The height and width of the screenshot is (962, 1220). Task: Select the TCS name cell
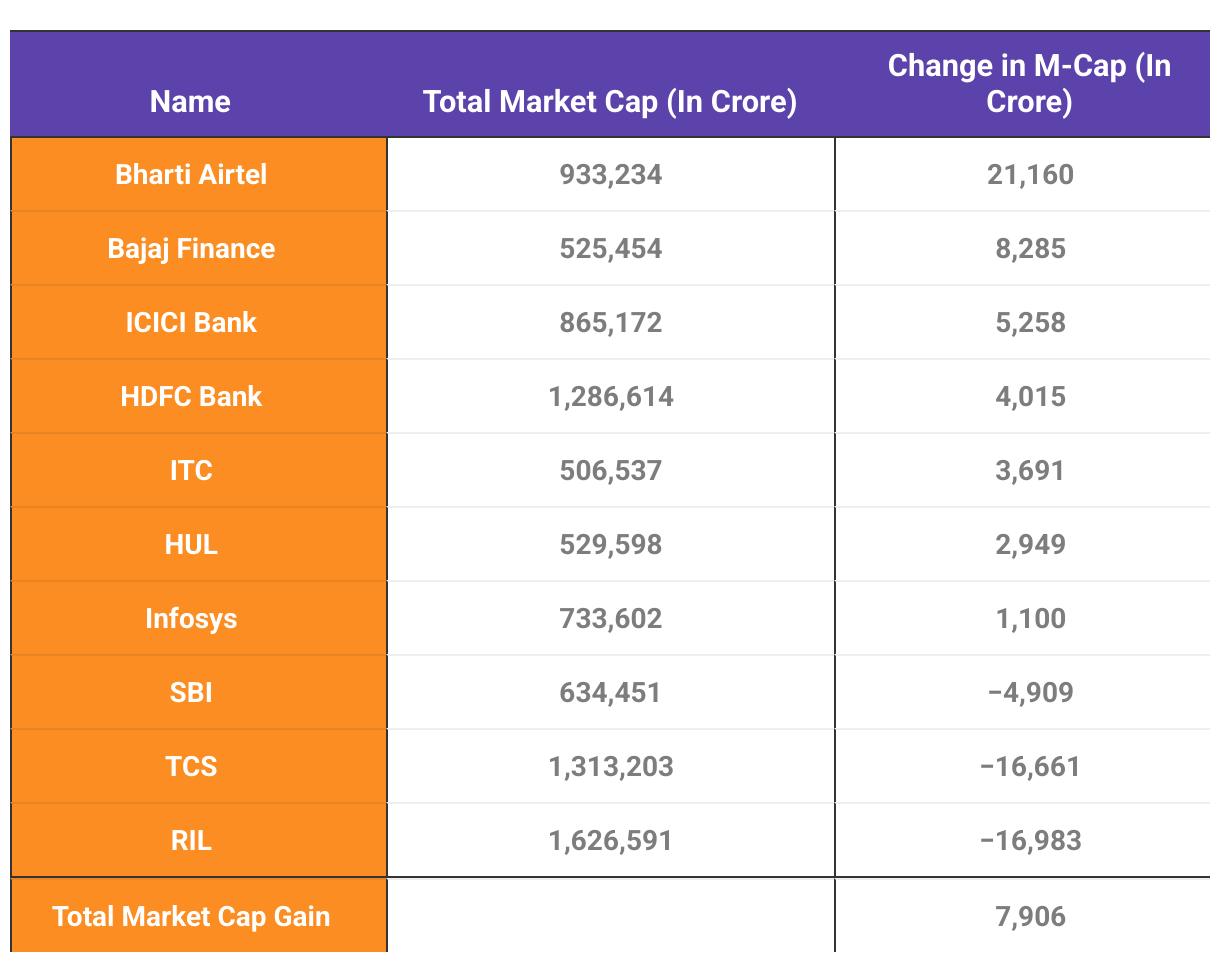click(191, 766)
